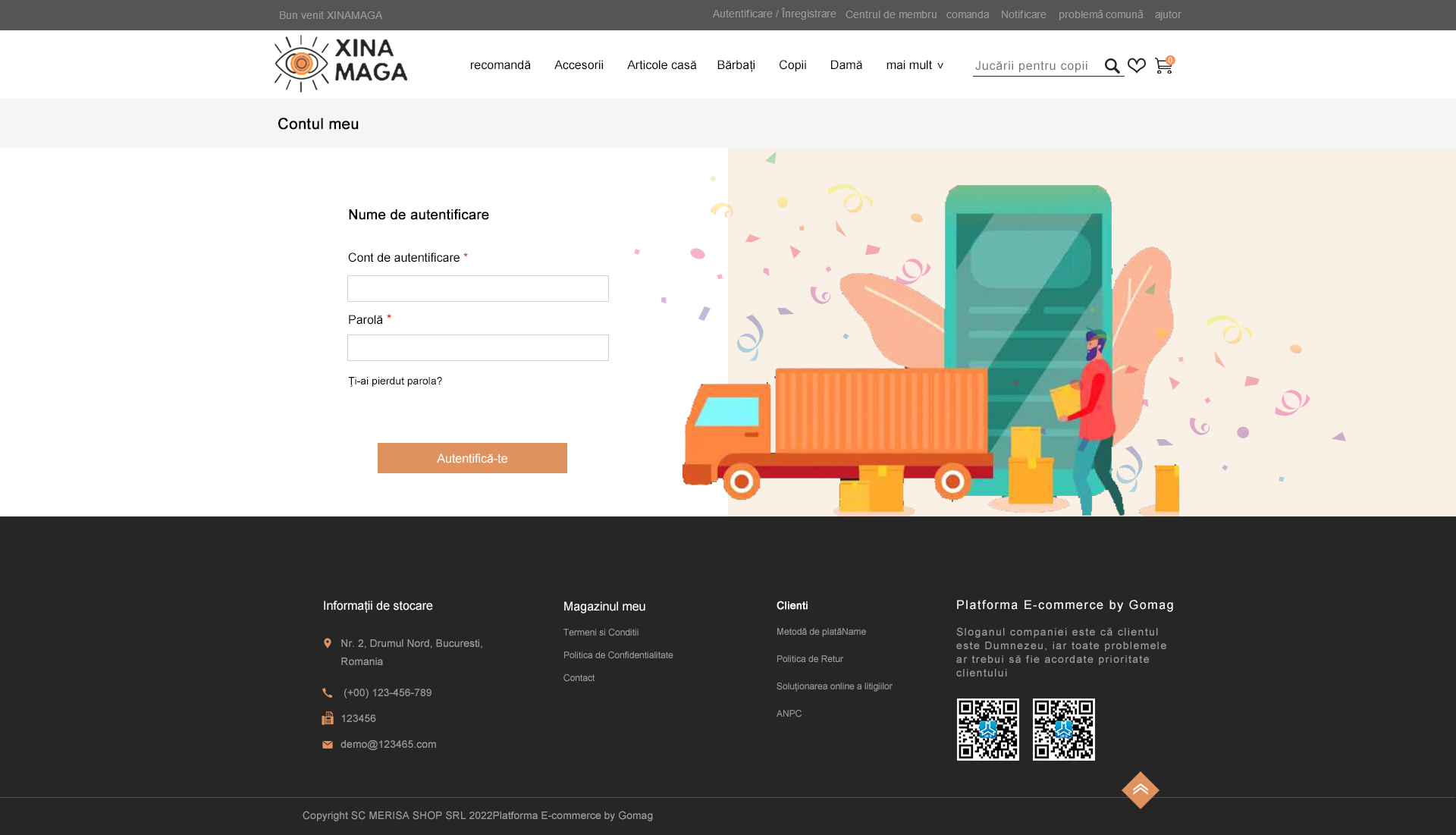Screen dimensions: 1456x835
Task: Select the Copii category menu
Action: point(792,65)
